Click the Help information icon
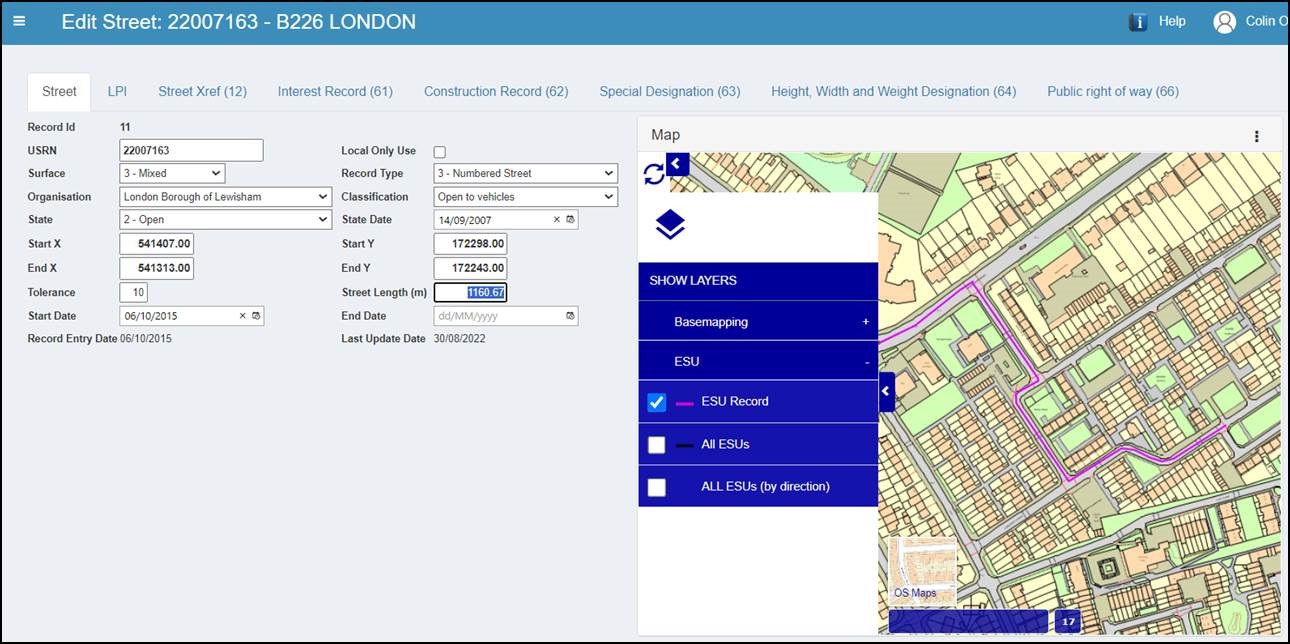This screenshot has height=644, width=1290. coord(1138,22)
